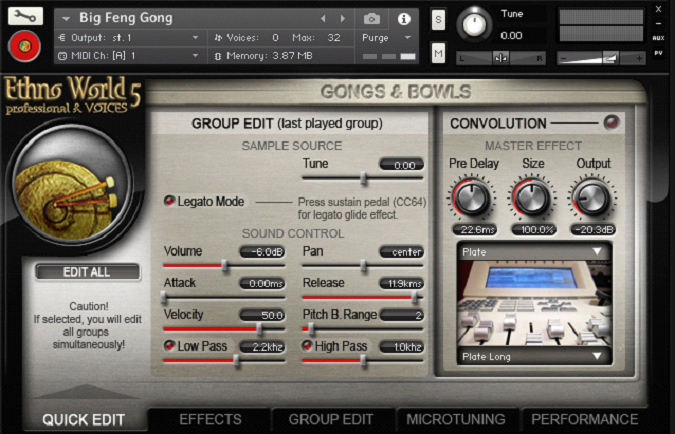The height and width of the screenshot is (434, 675).
Task: Click the Release 11.9kms value field
Action: coord(401,283)
